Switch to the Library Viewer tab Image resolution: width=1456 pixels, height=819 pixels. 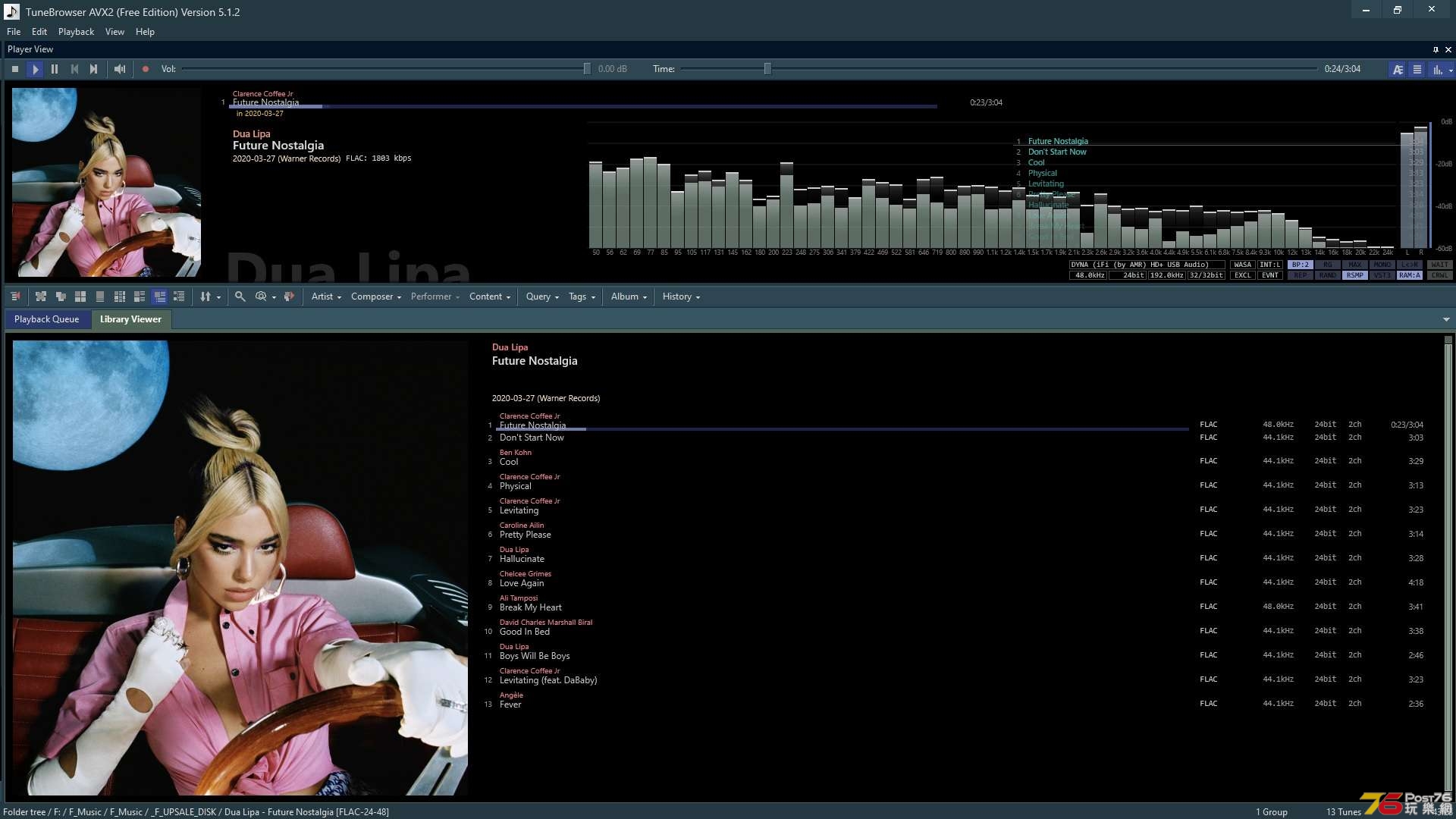point(130,319)
